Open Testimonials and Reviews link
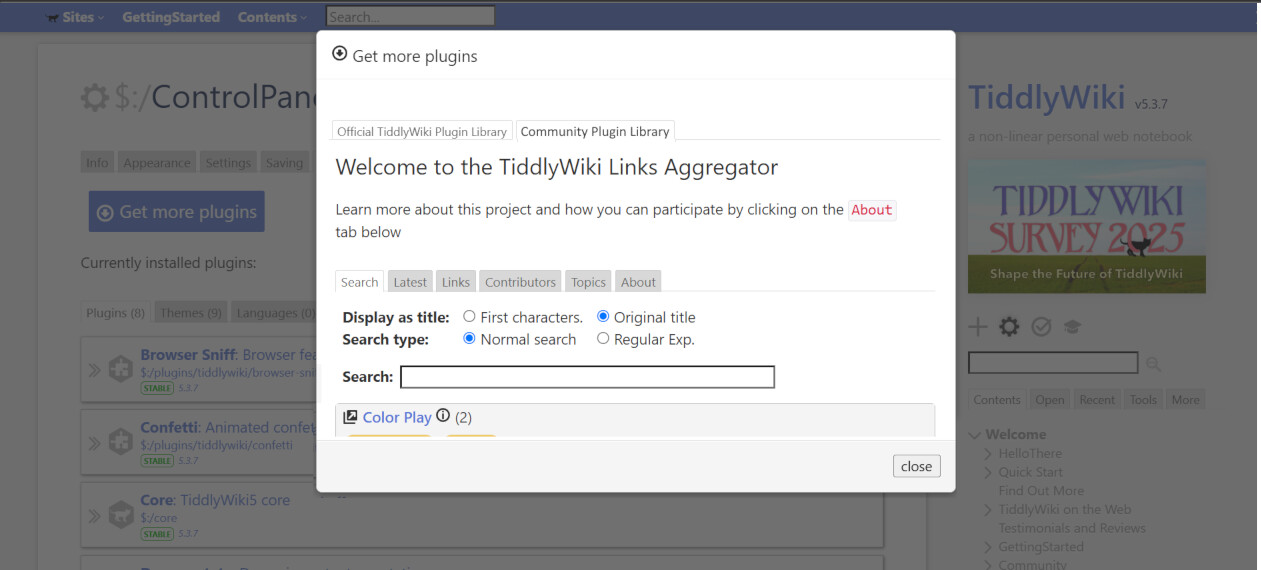Screen dimensions: 1261x570 (1072, 528)
